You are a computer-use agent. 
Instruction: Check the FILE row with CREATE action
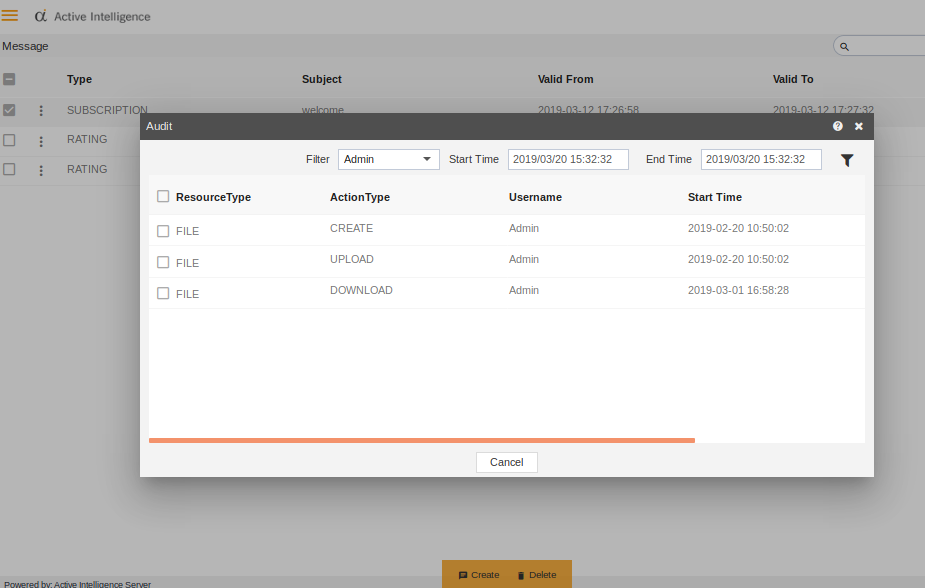tap(163, 231)
